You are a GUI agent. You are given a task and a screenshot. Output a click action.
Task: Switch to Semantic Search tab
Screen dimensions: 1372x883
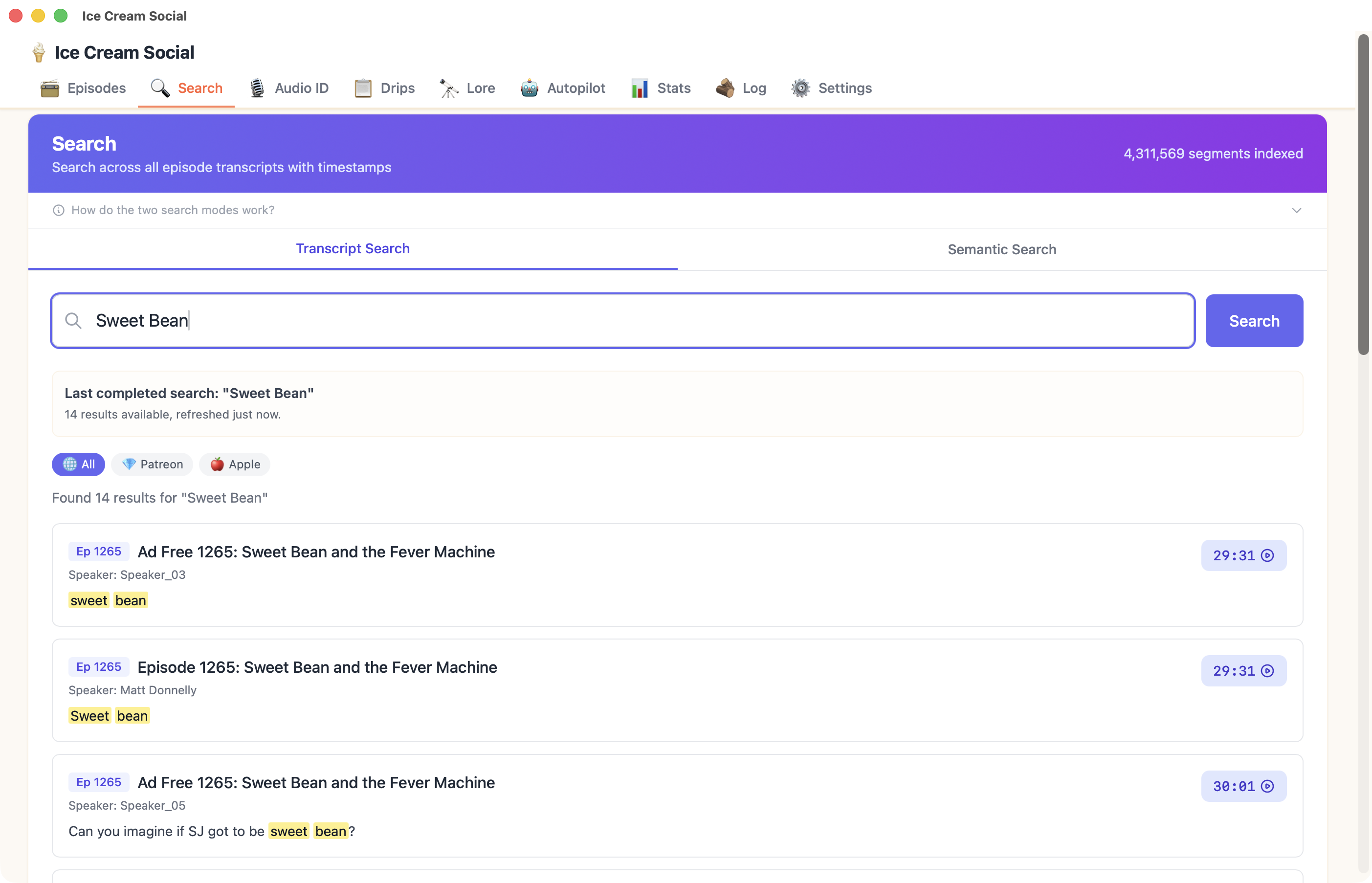coord(1002,249)
